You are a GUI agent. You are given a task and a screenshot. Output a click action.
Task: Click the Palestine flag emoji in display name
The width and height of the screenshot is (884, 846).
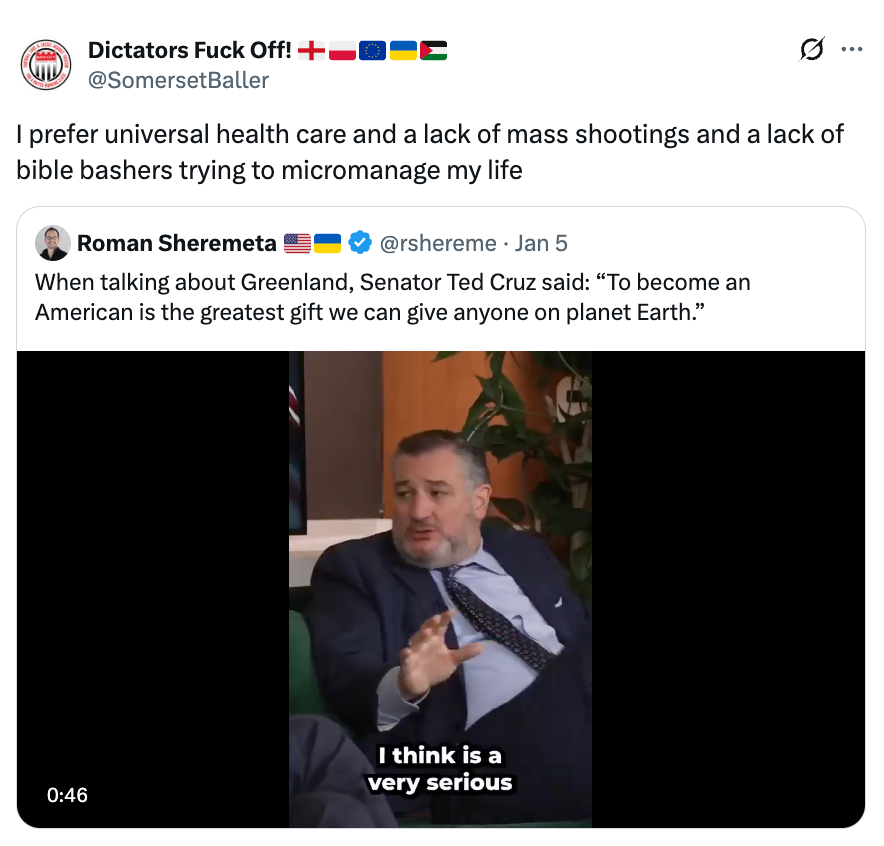(x=433, y=51)
